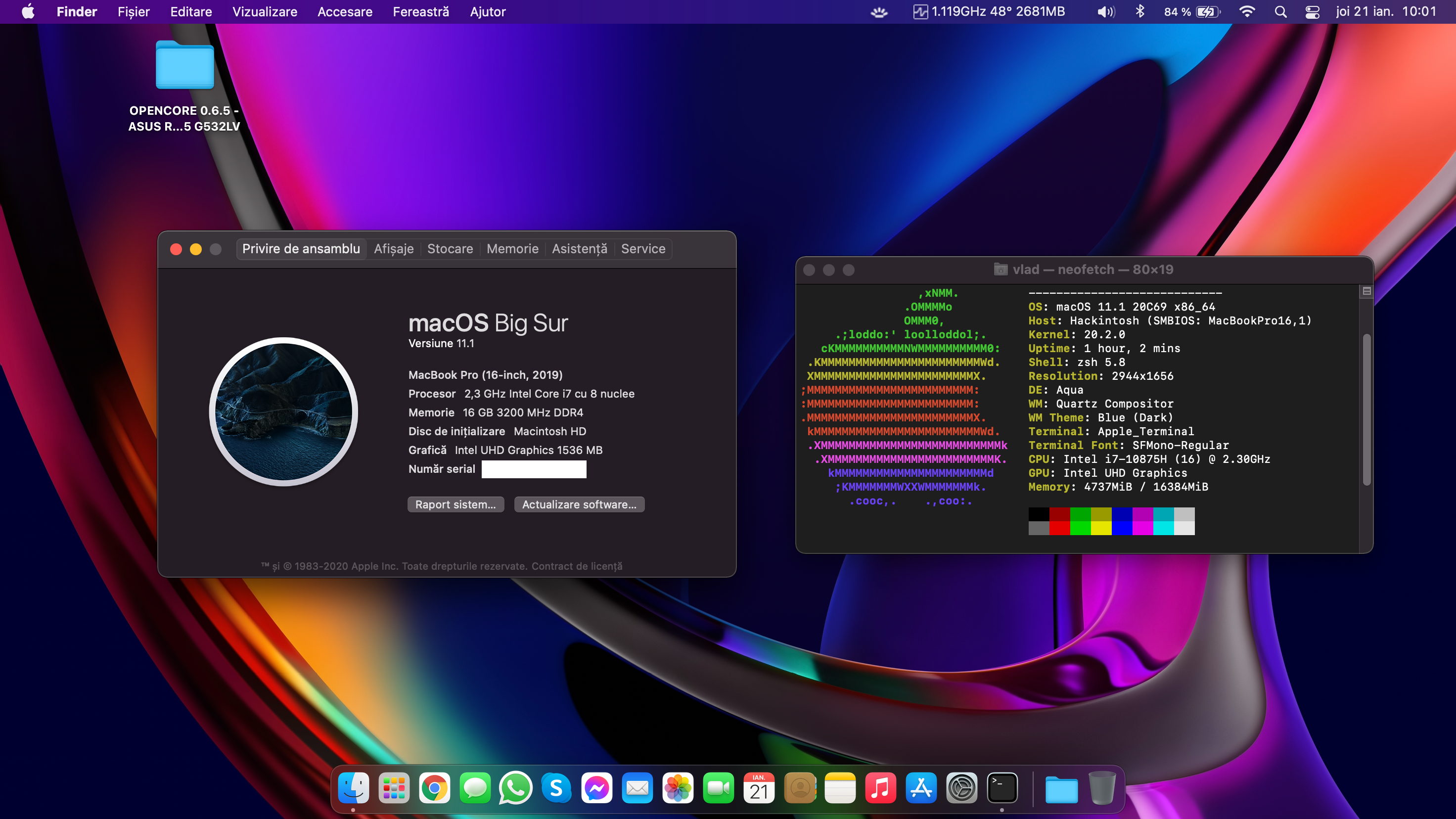Open the Fereastră menu

pyautogui.click(x=421, y=12)
